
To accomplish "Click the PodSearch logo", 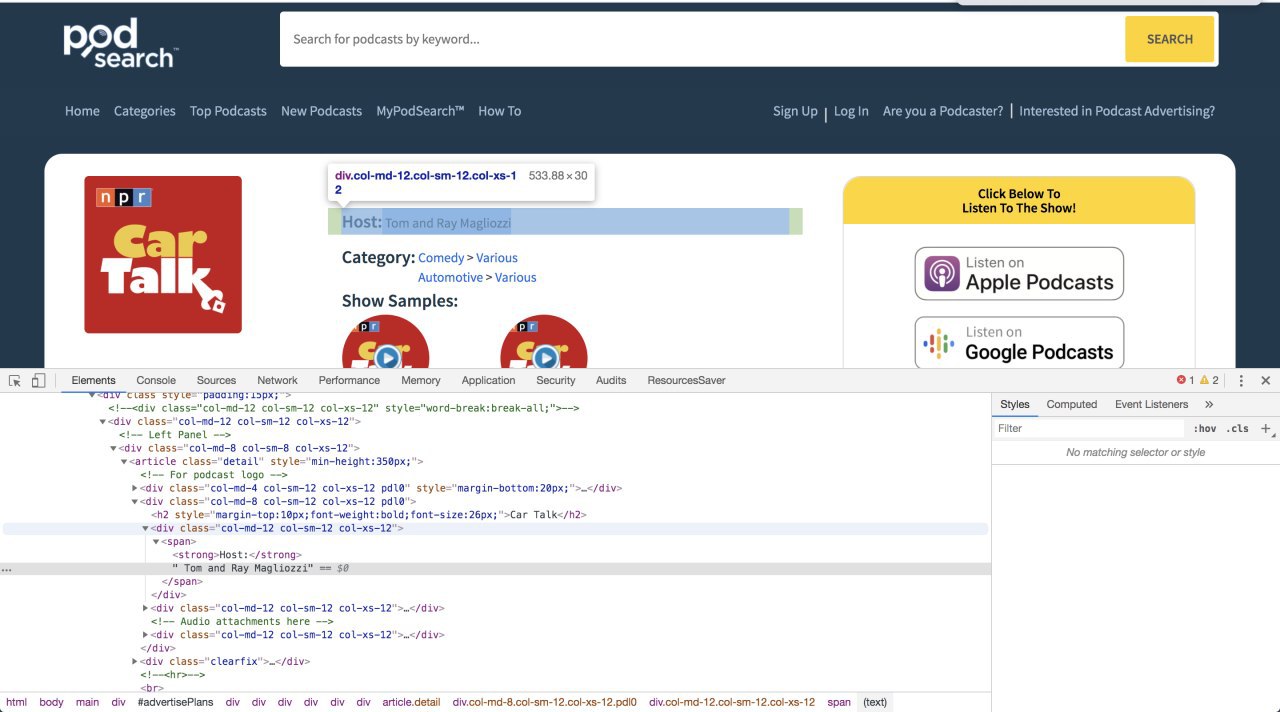I will [x=120, y=44].
